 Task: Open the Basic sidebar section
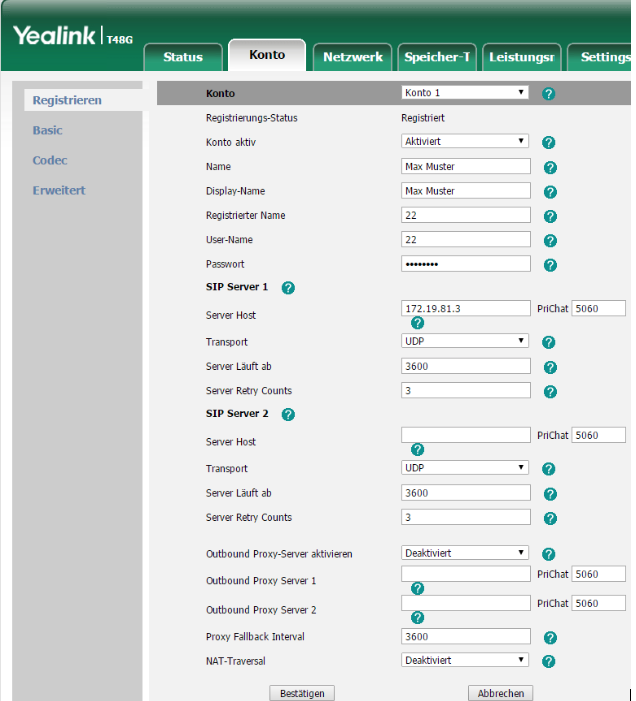tap(47, 130)
